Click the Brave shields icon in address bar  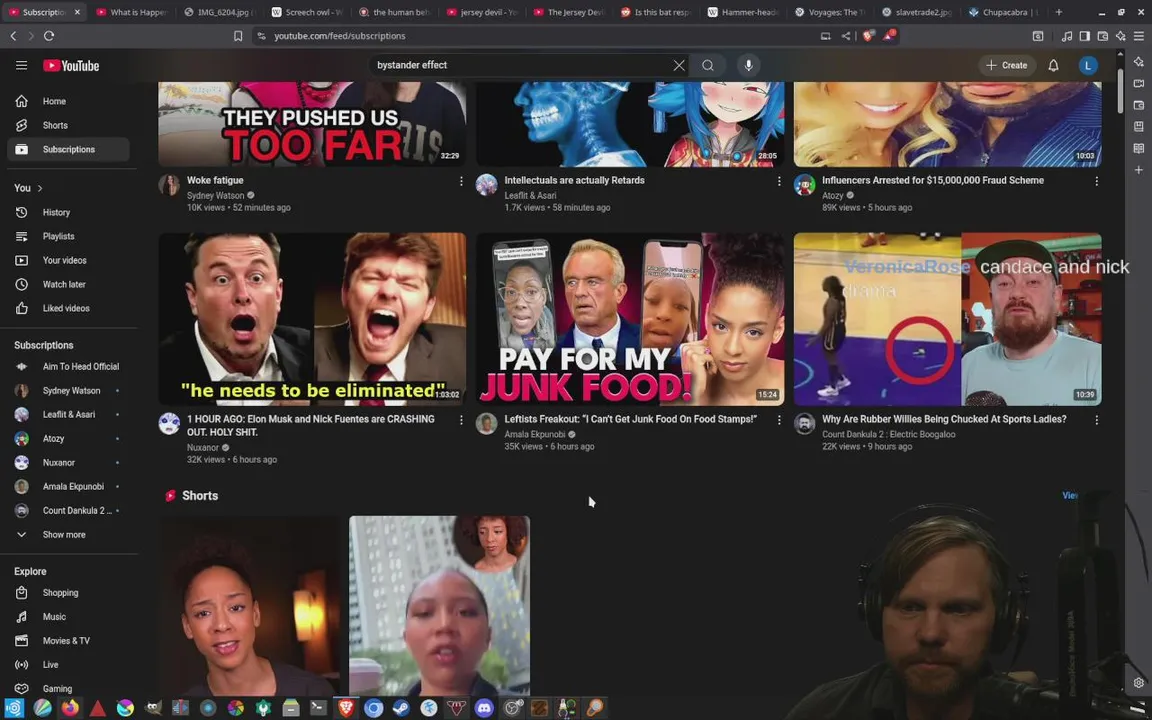click(x=868, y=35)
